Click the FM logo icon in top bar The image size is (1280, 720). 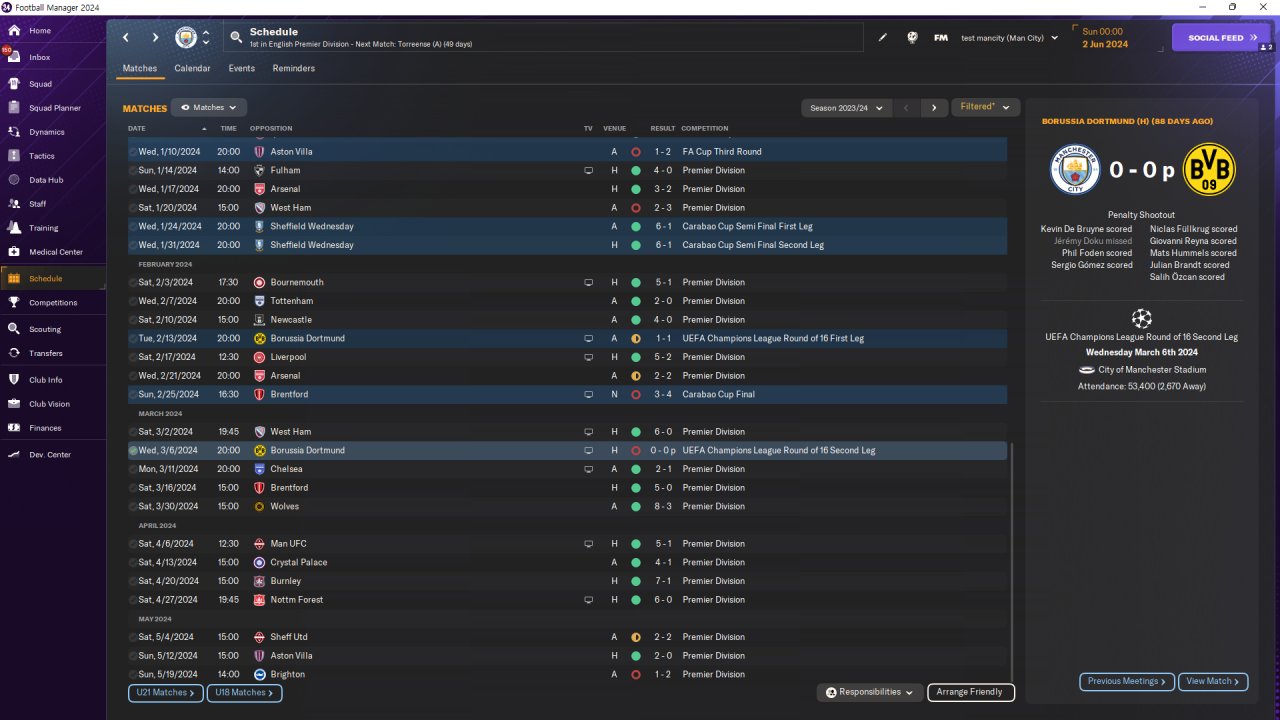click(941, 38)
